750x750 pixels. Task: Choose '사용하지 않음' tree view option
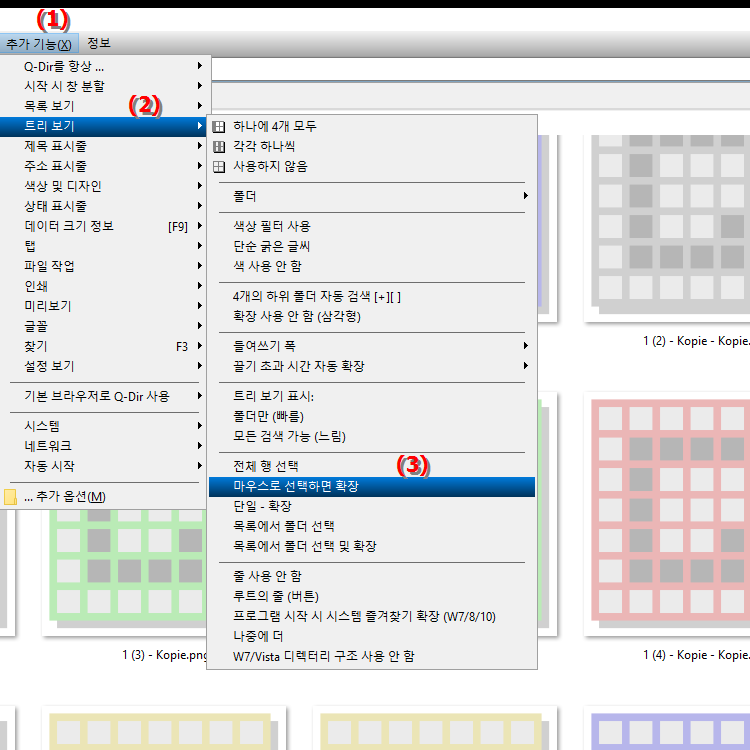click(x=372, y=166)
